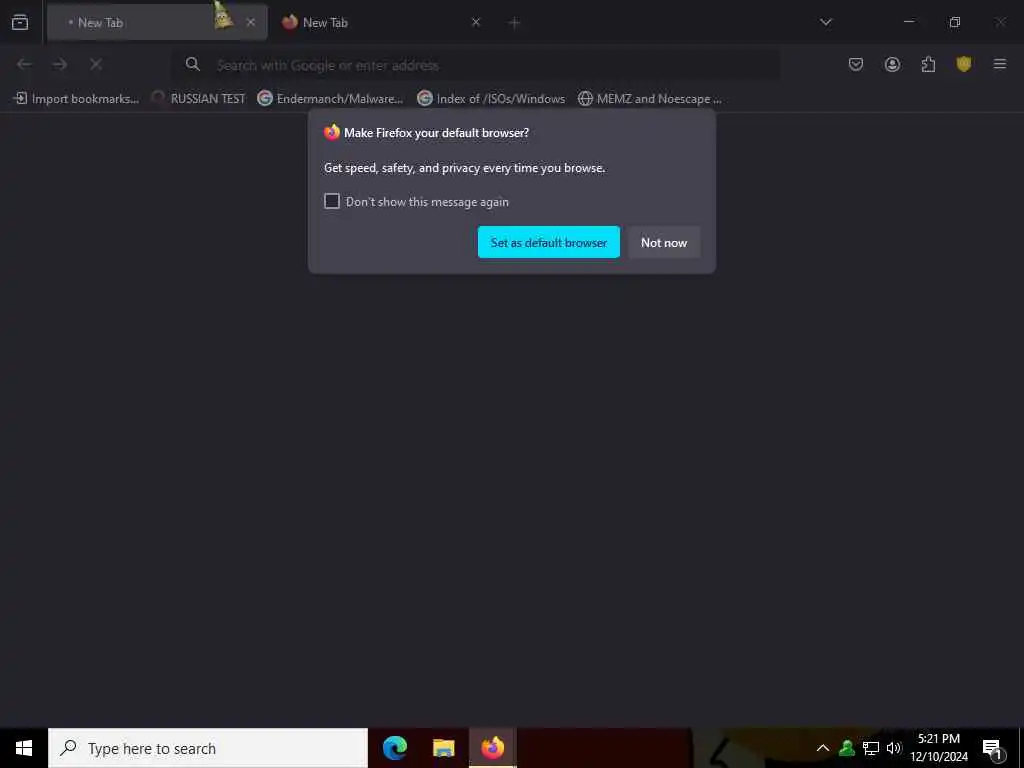Open the Endermanch/Malware bookmark
Viewport: 1024px width, 768px height.
330,99
